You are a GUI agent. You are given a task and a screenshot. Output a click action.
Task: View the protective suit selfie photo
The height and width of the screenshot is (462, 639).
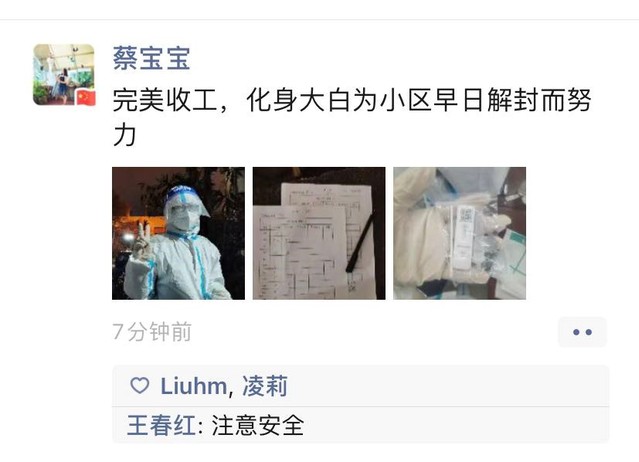[178, 233]
